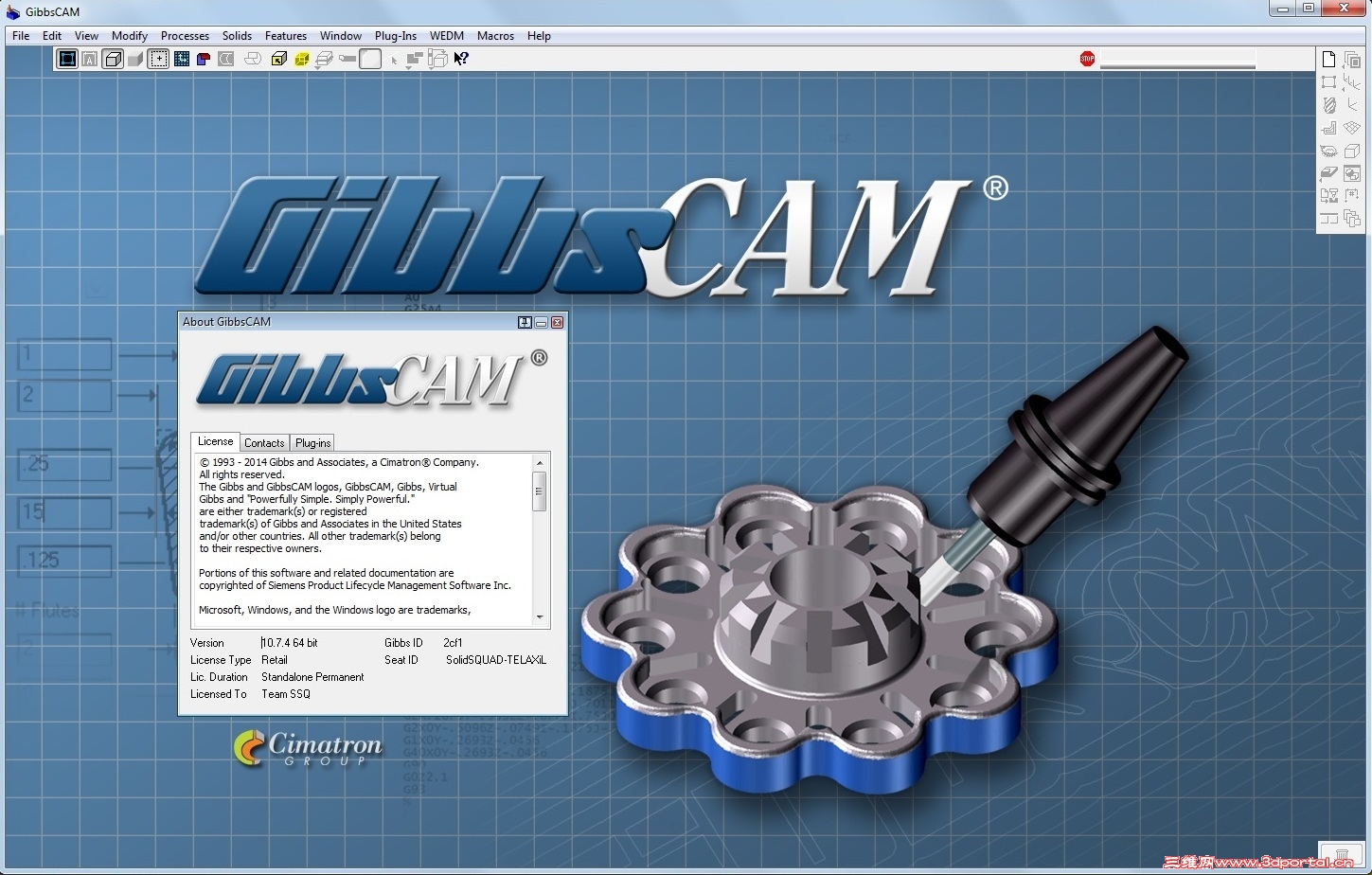Open the Edit menu
The width and height of the screenshot is (1372, 875).
pos(52,36)
